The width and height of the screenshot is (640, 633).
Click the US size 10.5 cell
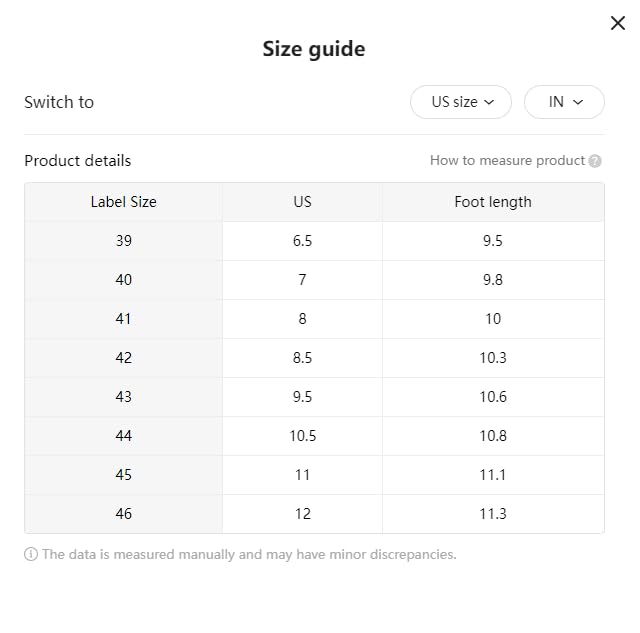click(302, 436)
